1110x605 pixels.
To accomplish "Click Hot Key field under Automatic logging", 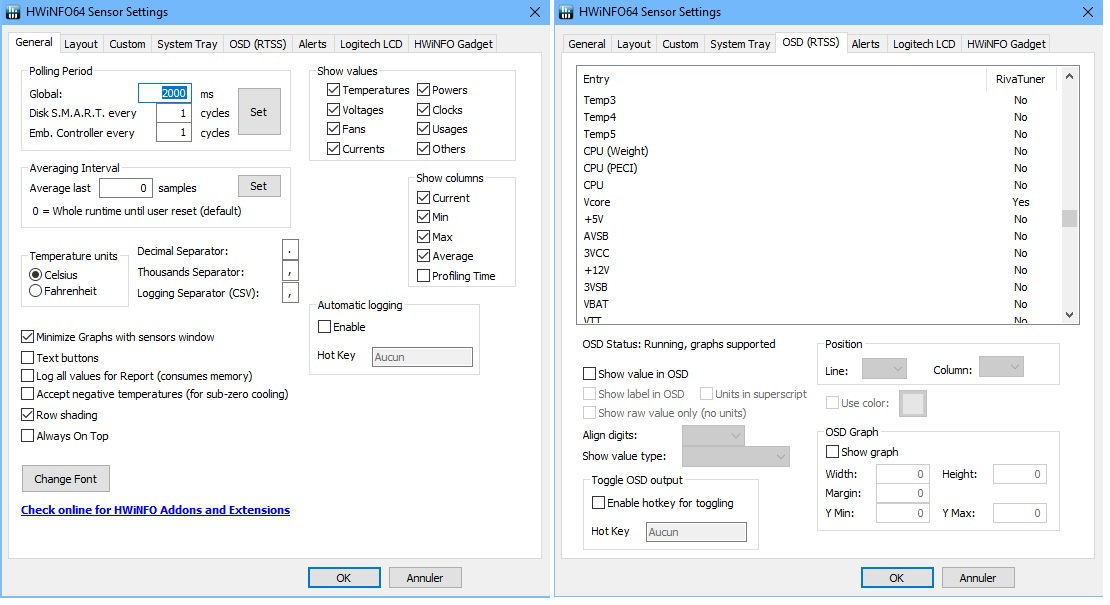I will coord(423,357).
